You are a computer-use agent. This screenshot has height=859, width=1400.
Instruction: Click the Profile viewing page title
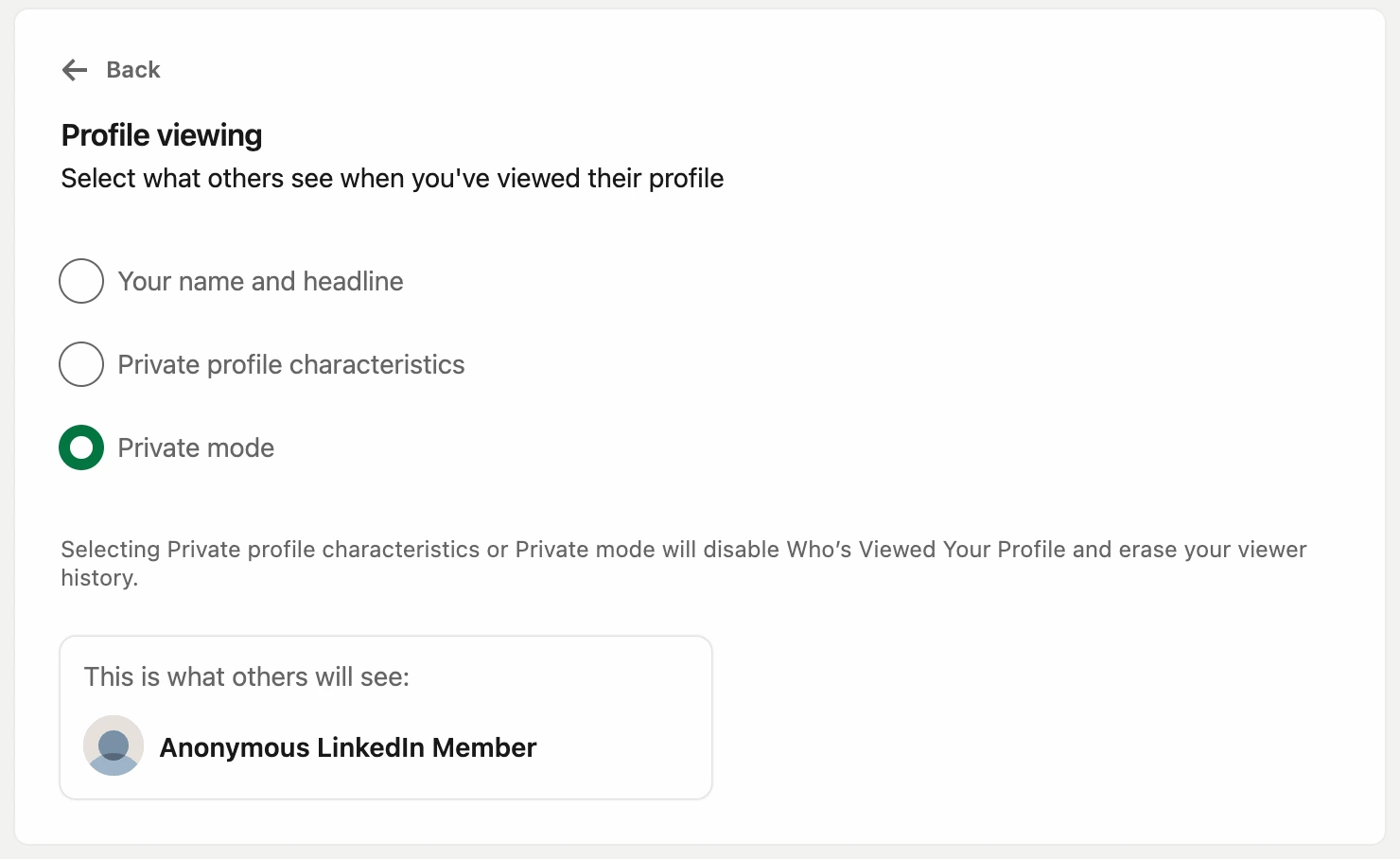(x=161, y=135)
